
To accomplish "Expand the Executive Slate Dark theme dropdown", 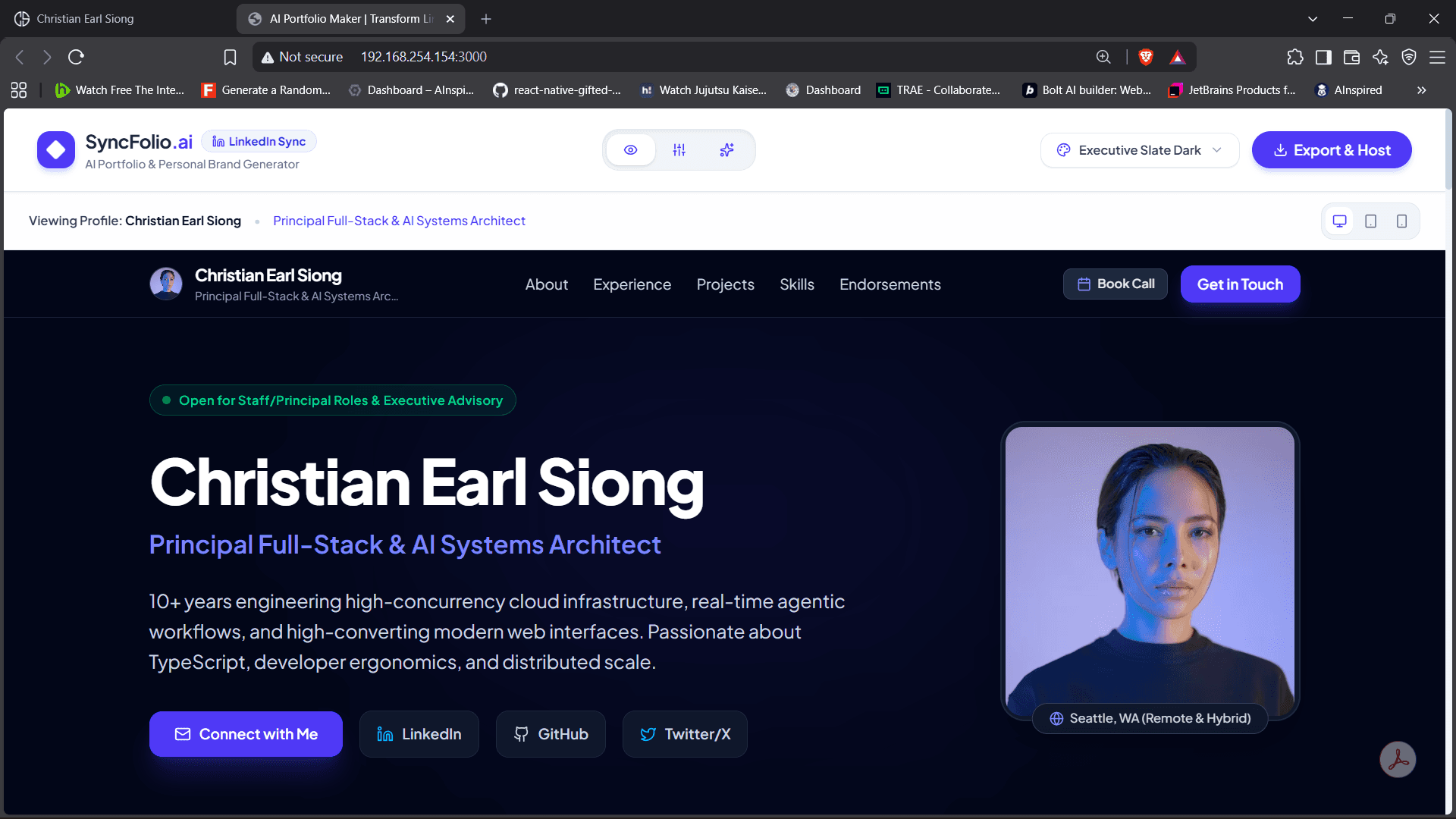I will click(1140, 150).
